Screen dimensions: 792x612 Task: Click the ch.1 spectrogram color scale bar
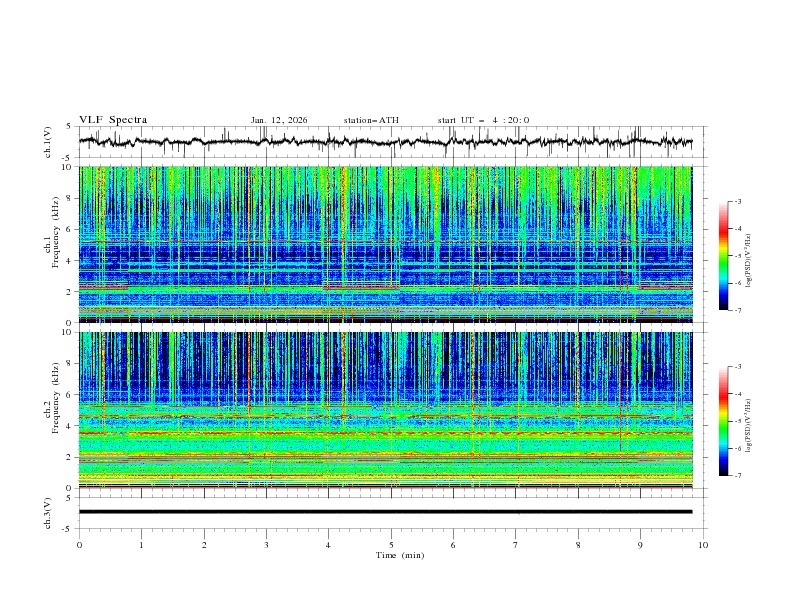coord(723,256)
